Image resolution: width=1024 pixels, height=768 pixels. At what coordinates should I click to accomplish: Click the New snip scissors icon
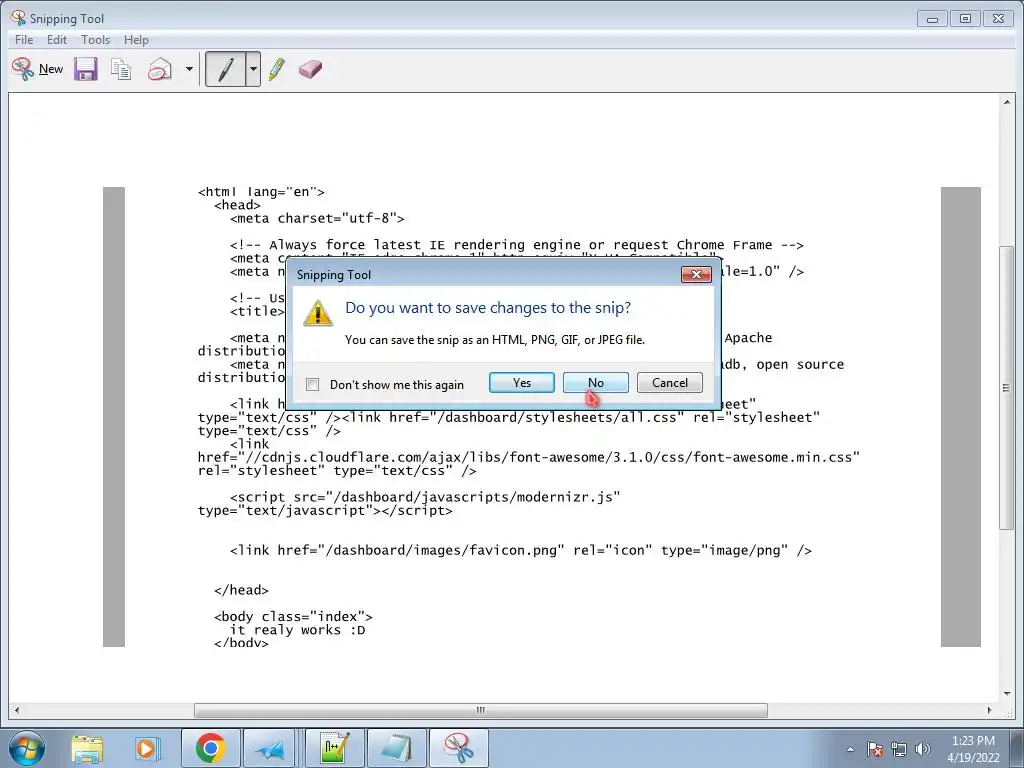tap(23, 69)
